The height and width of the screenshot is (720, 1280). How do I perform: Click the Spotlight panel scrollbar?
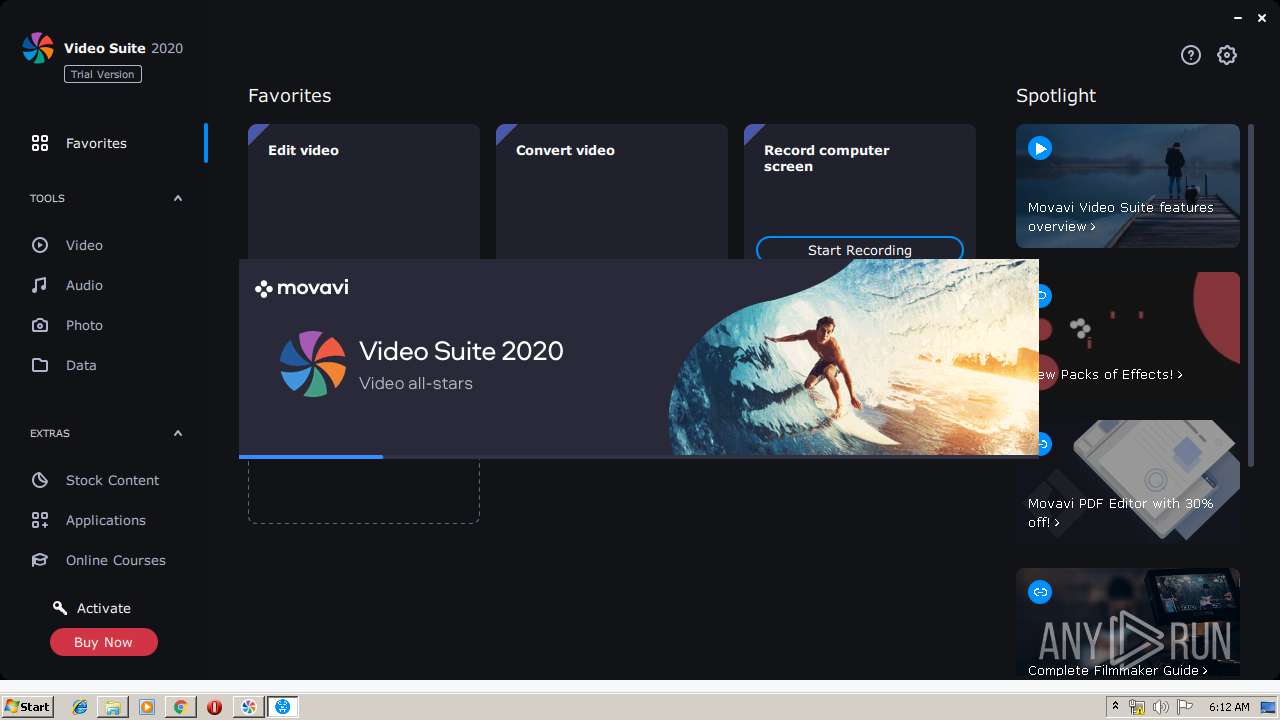[1250, 295]
